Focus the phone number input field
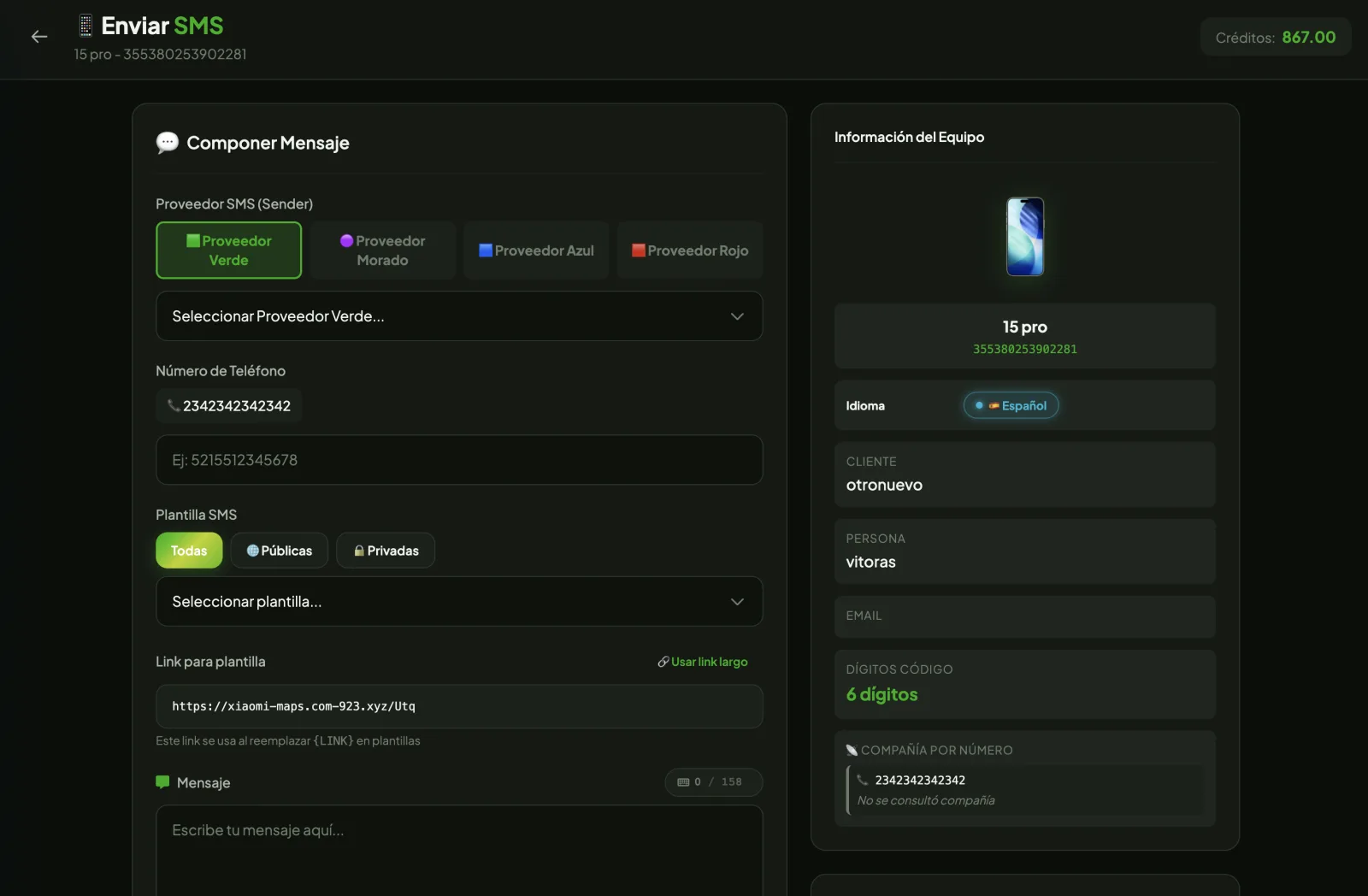Image resolution: width=1368 pixels, height=896 pixels. [x=459, y=460]
